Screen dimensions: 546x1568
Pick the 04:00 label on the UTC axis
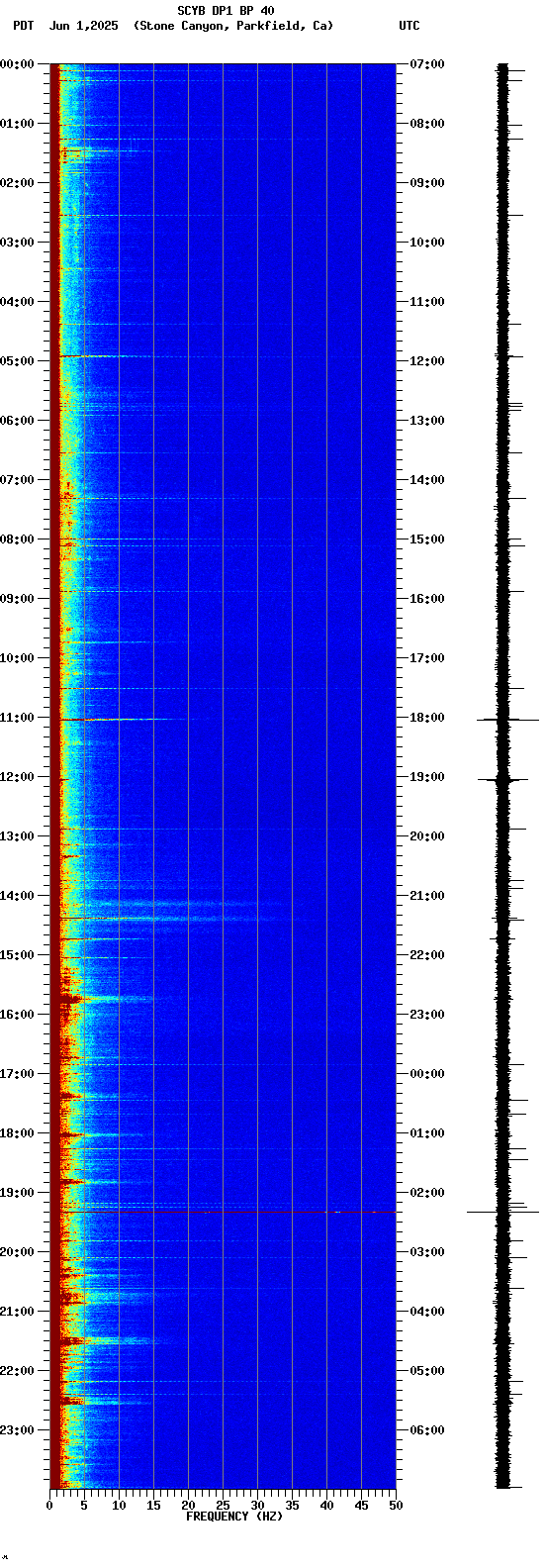click(426, 1312)
